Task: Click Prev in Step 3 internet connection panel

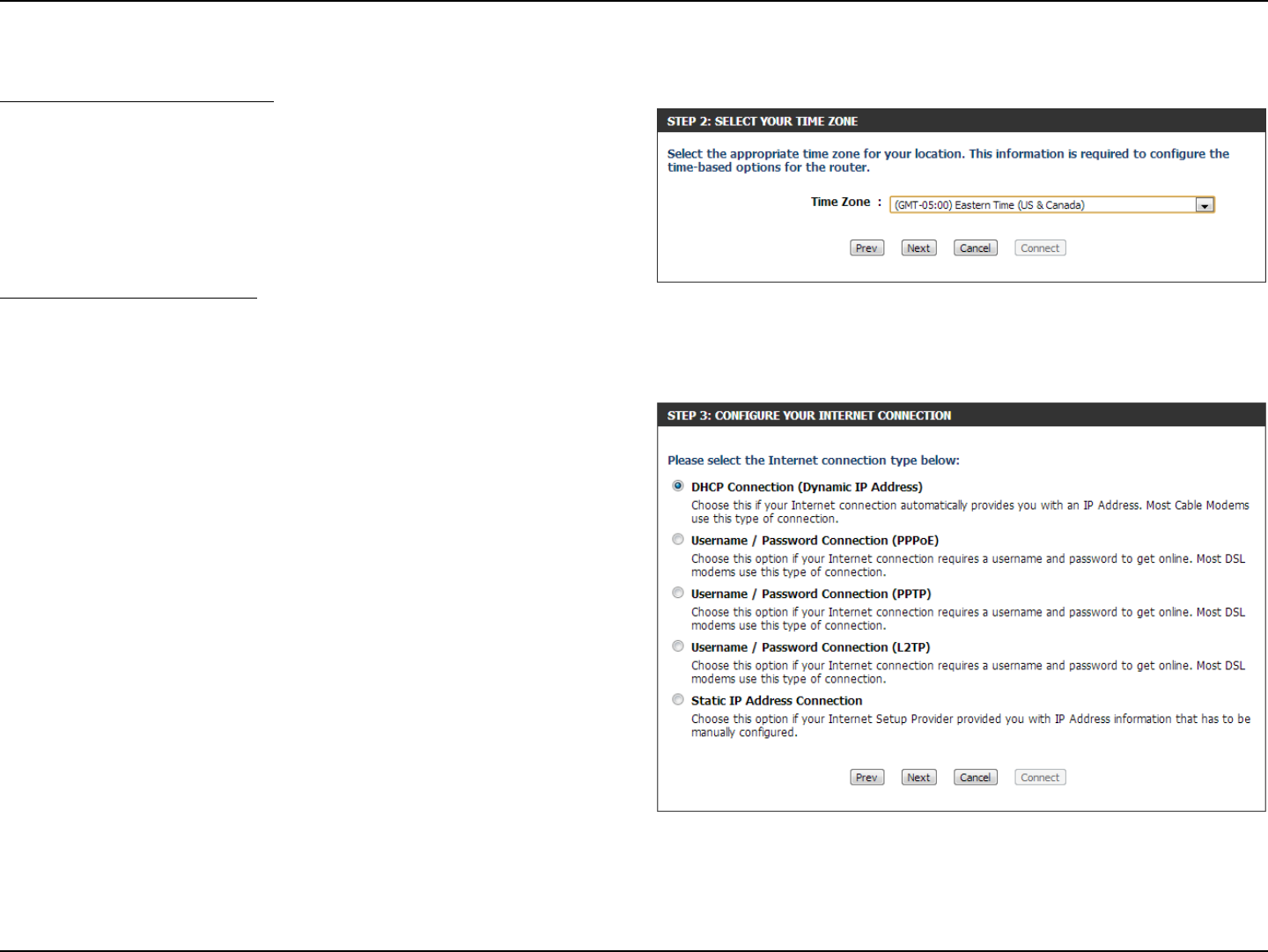Action: coord(866,778)
